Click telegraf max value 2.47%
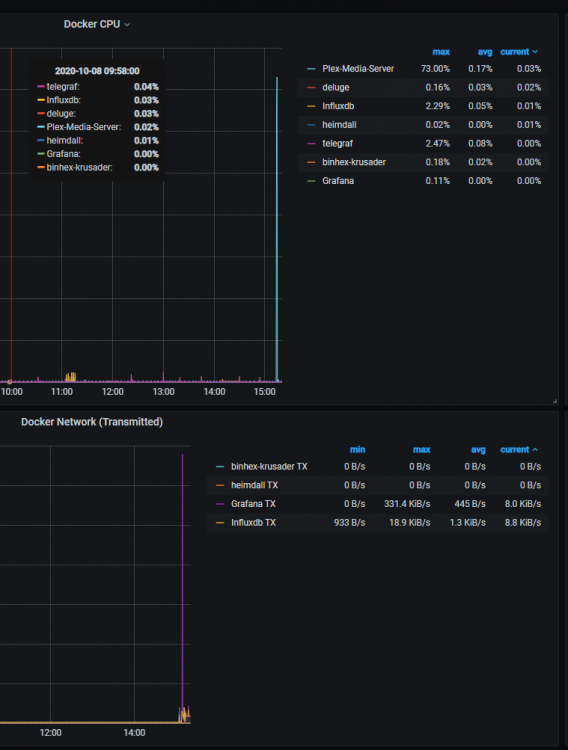Screen dimensions: 568x750 tap(437, 143)
